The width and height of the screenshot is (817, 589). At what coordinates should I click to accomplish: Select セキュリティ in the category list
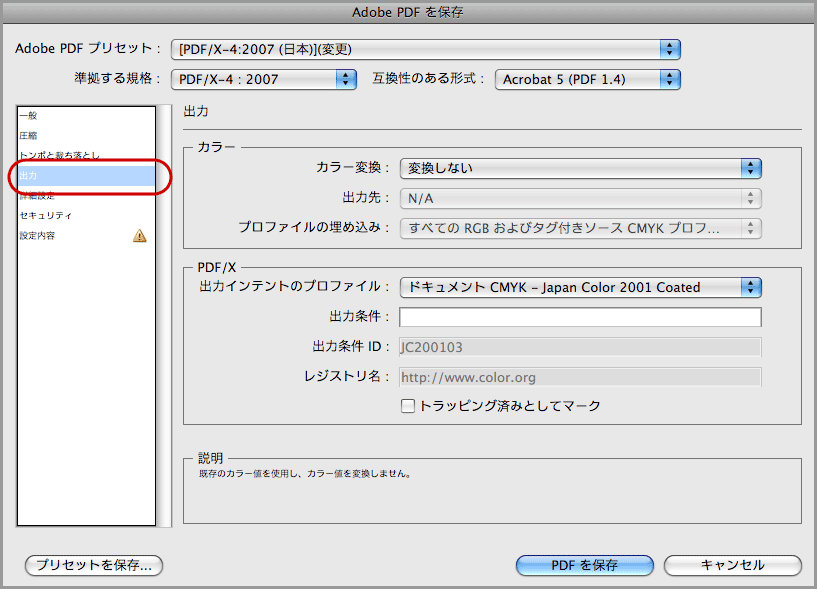[x=86, y=215]
